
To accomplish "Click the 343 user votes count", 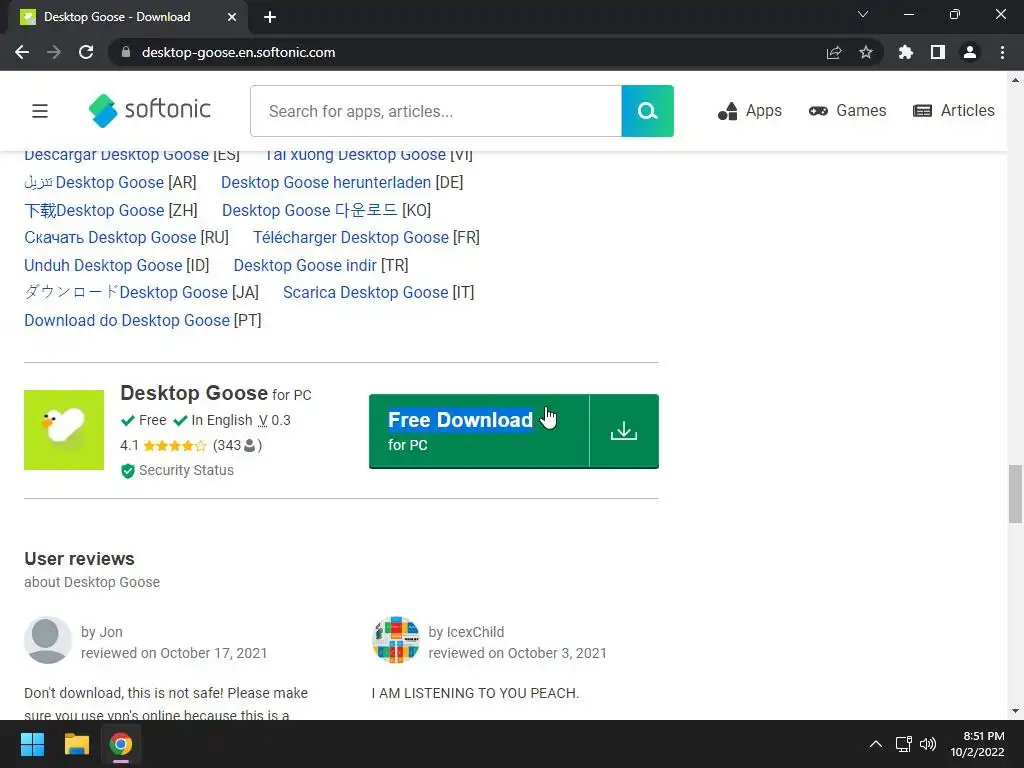I will click(237, 445).
